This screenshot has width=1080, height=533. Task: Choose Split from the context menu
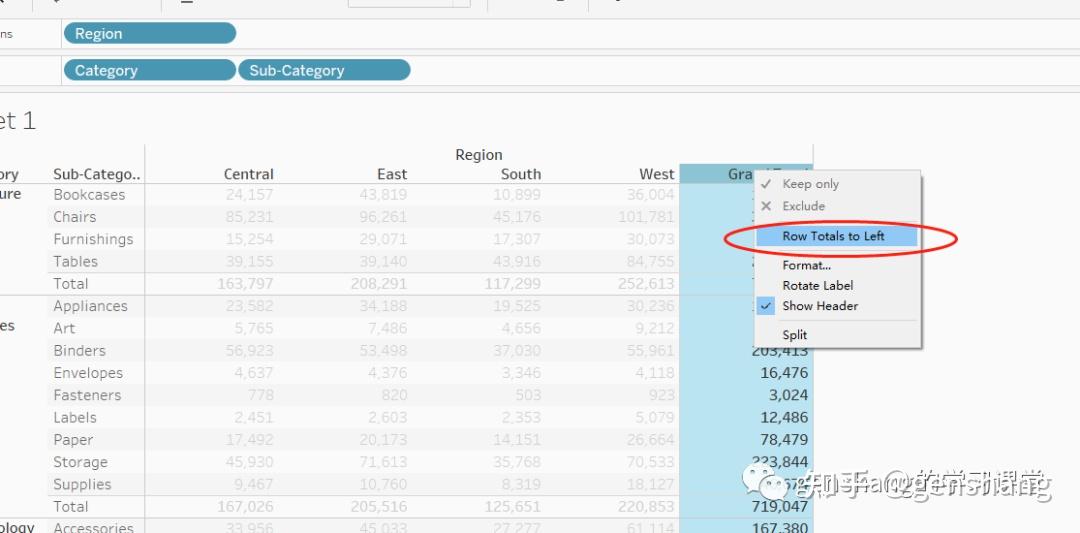tap(794, 335)
